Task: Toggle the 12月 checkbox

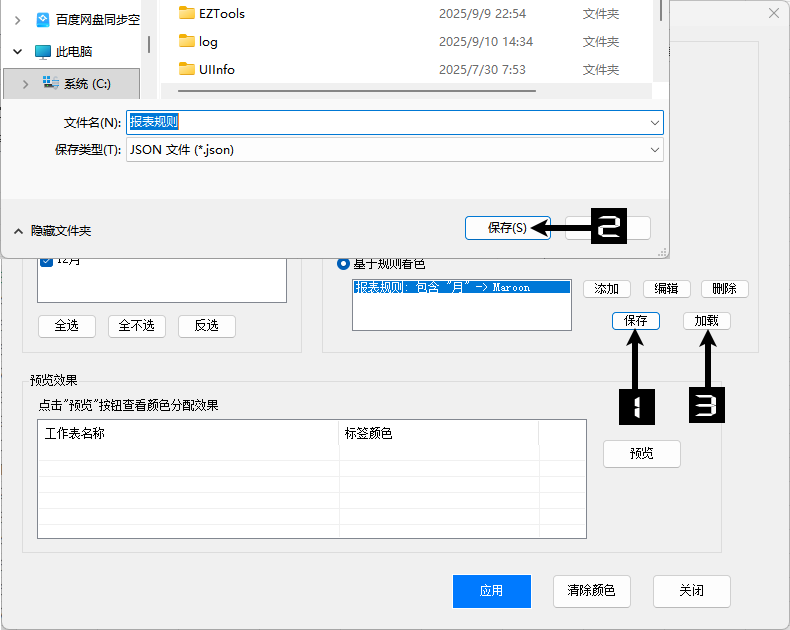Action: (x=46, y=261)
